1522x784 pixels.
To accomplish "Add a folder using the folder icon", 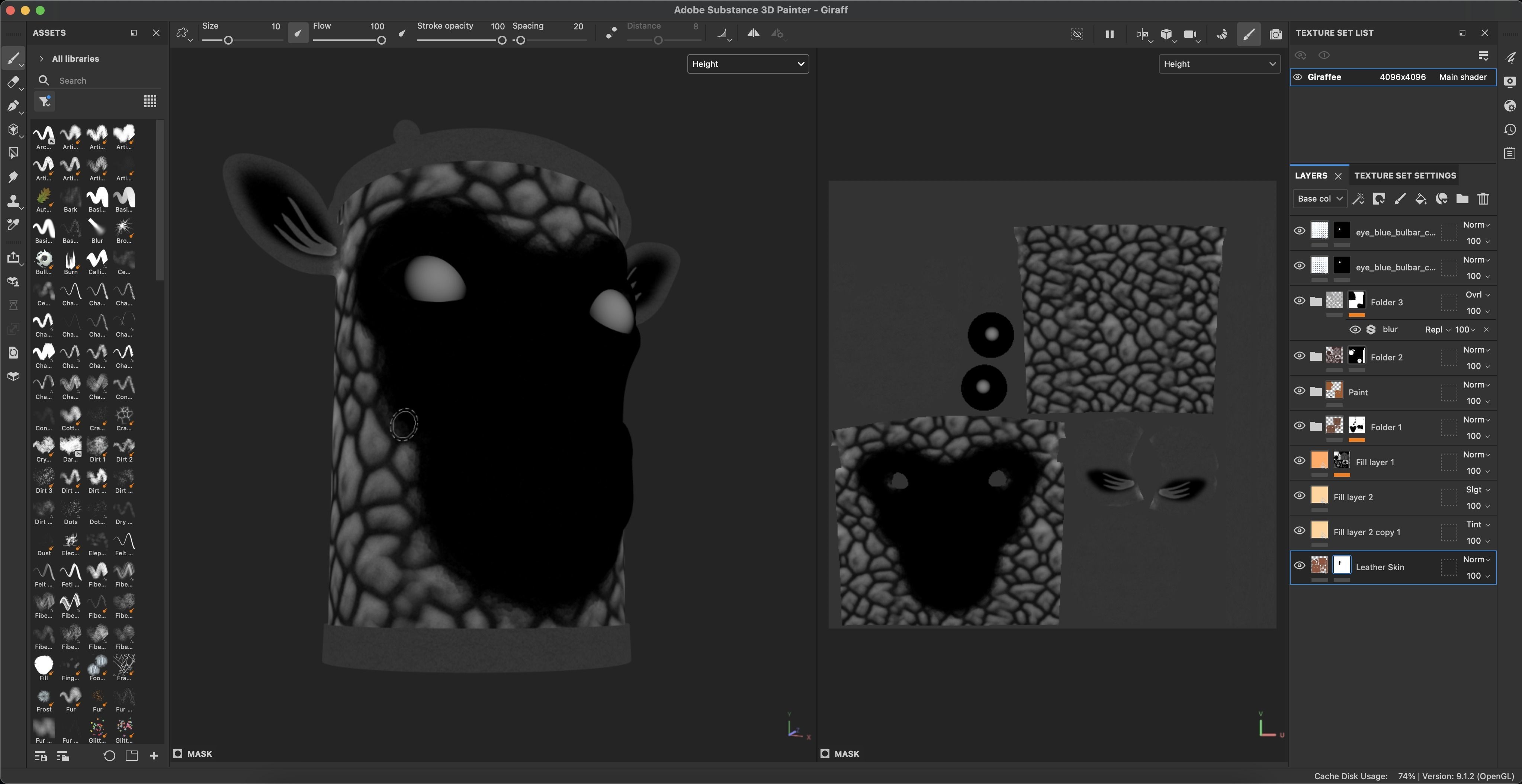I will [1462, 199].
